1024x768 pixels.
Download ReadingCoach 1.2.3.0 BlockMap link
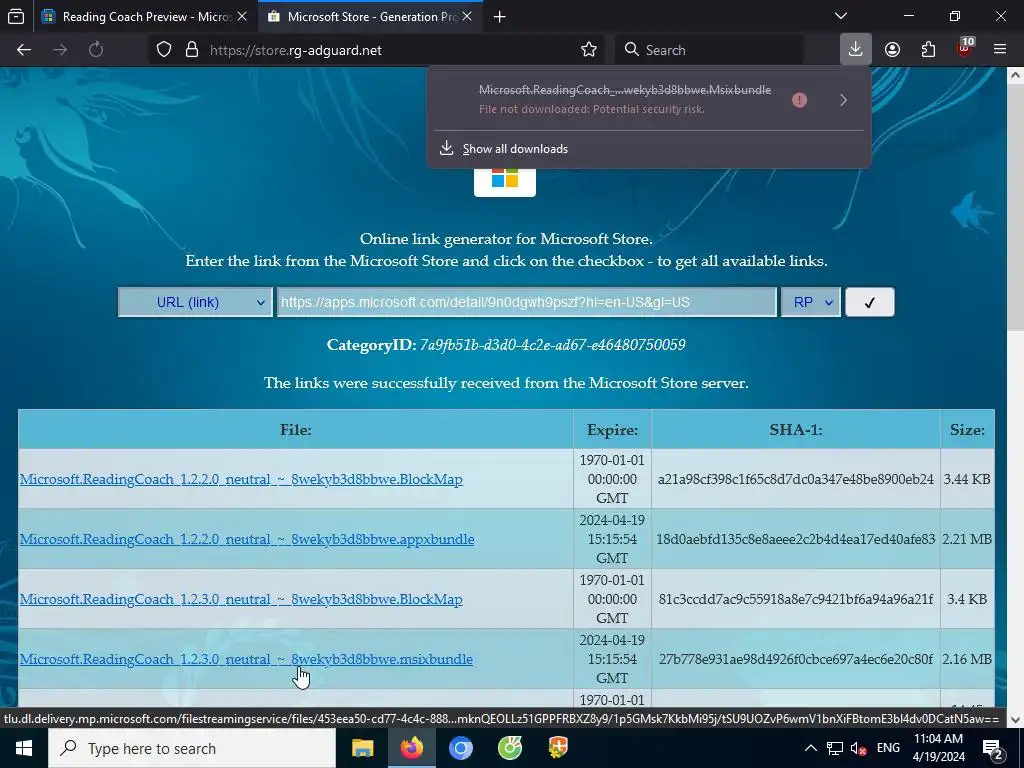pyautogui.click(x=241, y=599)
